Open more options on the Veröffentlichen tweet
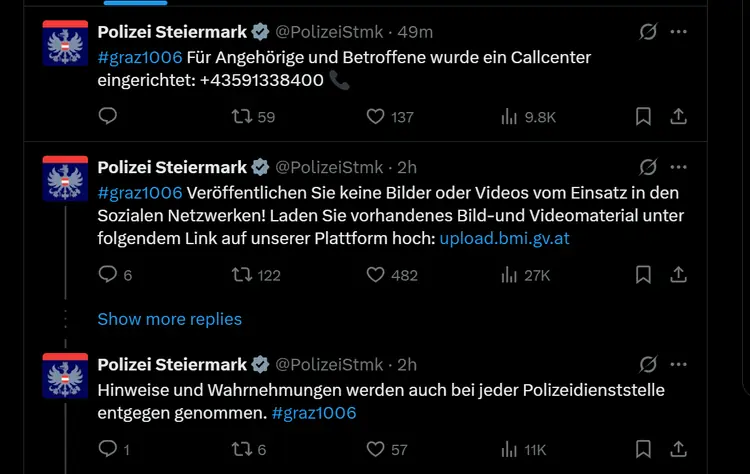 tap(678, 167)
